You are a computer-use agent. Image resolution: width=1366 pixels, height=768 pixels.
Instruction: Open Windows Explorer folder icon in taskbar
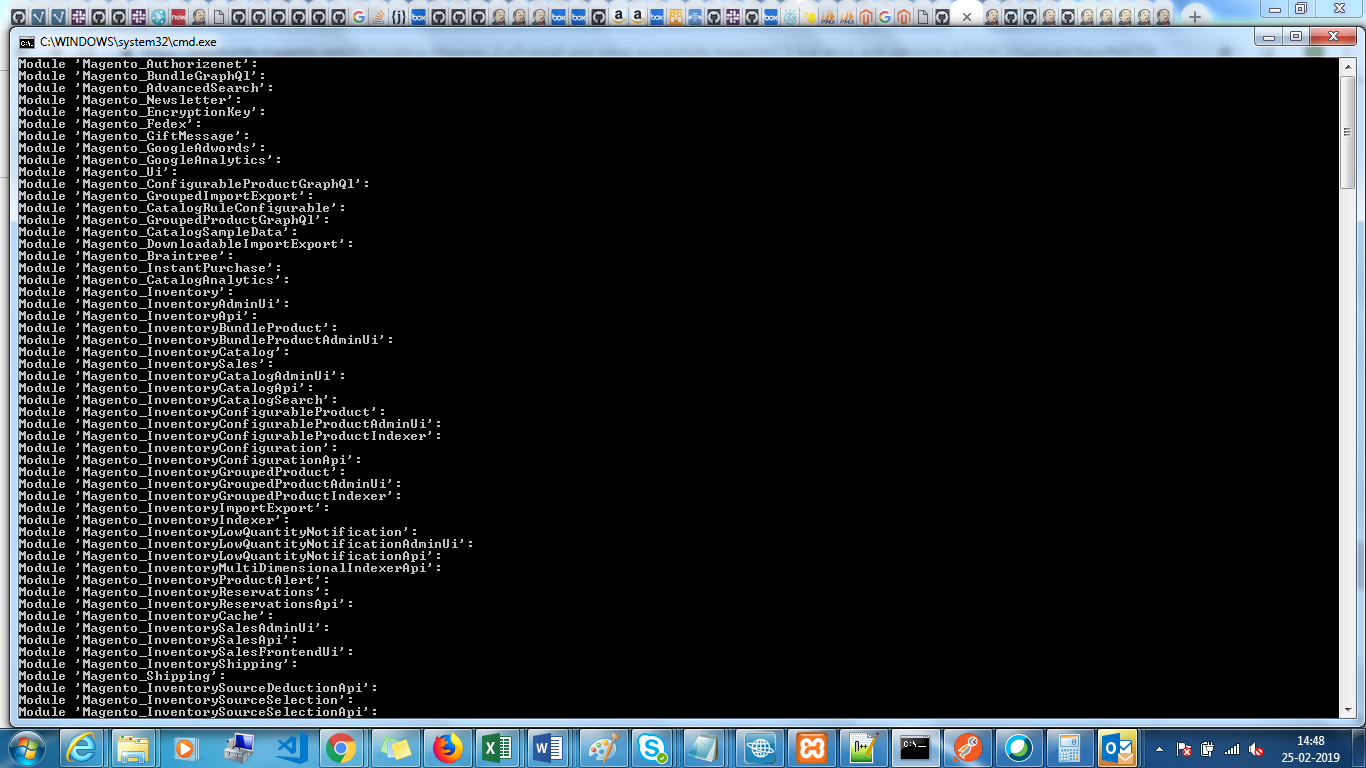pyautogui.click(x=133, y=747)
